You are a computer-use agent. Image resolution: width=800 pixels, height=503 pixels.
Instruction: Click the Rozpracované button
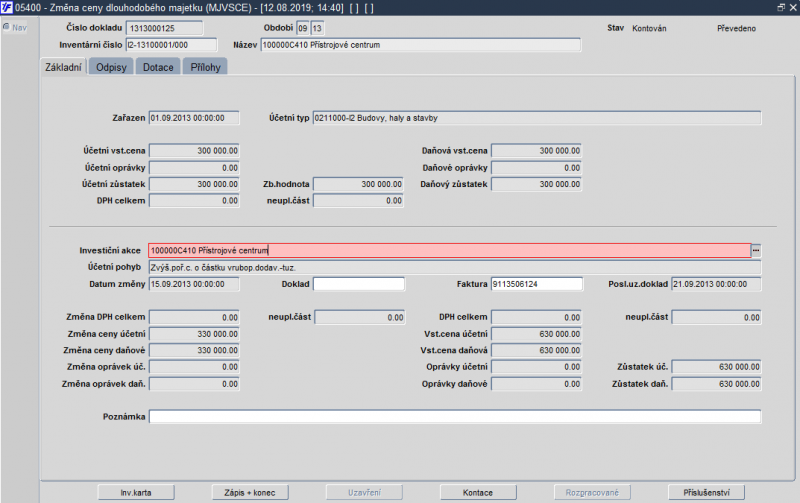coord(592,492)
